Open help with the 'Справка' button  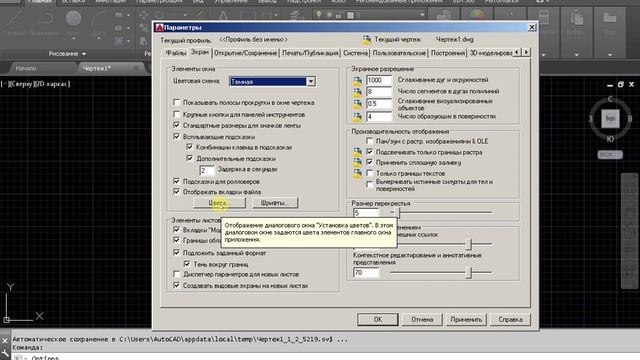click(510, 319)
